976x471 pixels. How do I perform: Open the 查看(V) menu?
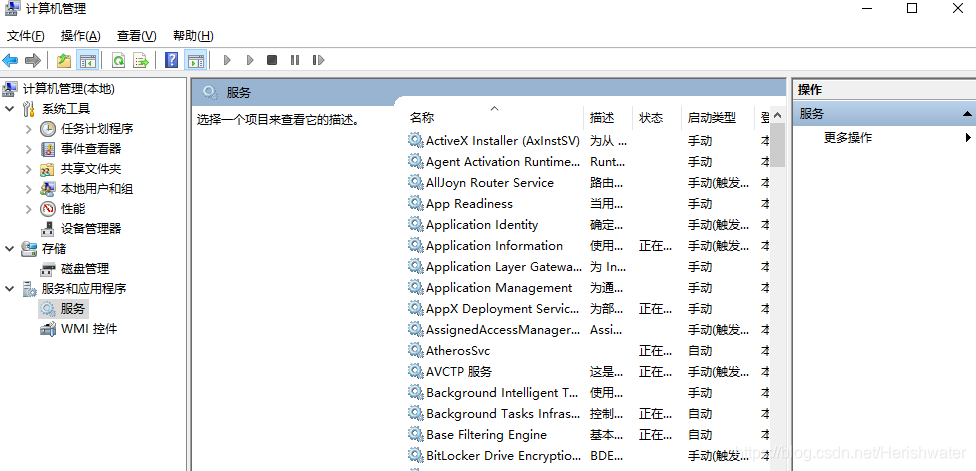(x=136, y=36)
